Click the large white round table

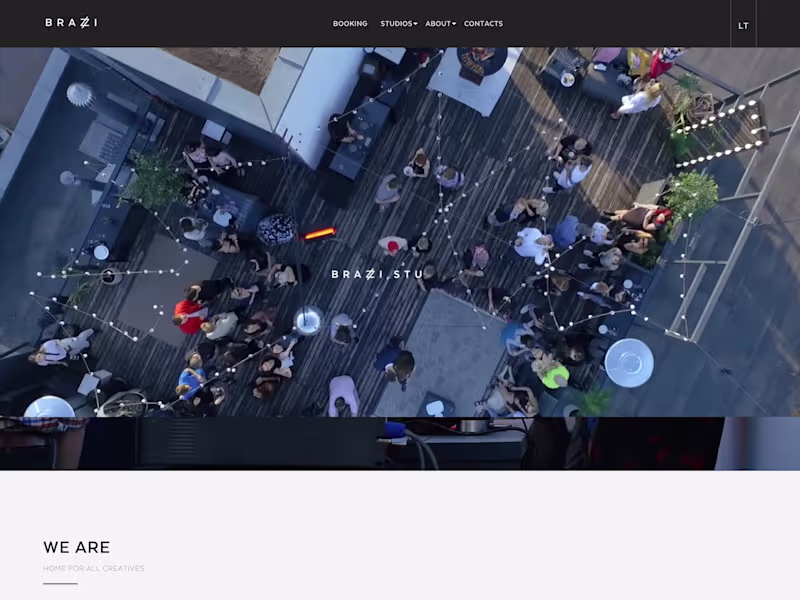tap(629, 363)
